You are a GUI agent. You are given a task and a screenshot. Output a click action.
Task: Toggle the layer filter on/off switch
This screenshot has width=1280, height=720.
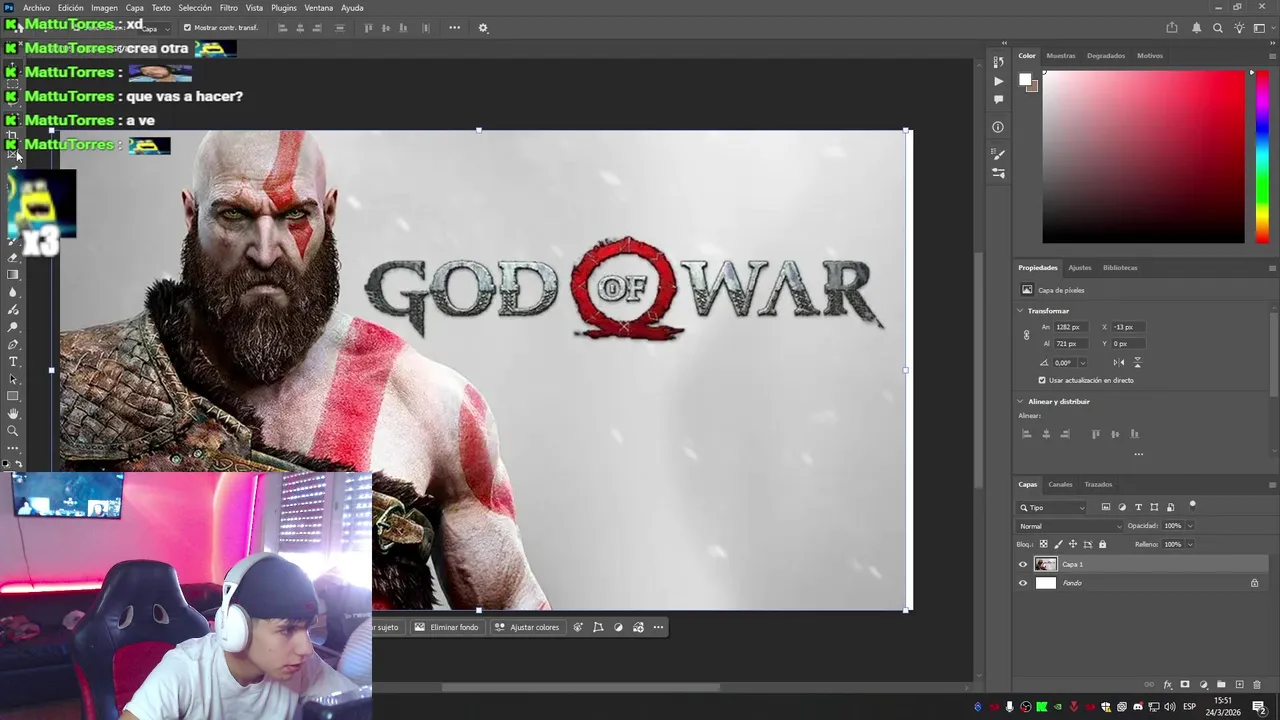(x=1192, y=506)
